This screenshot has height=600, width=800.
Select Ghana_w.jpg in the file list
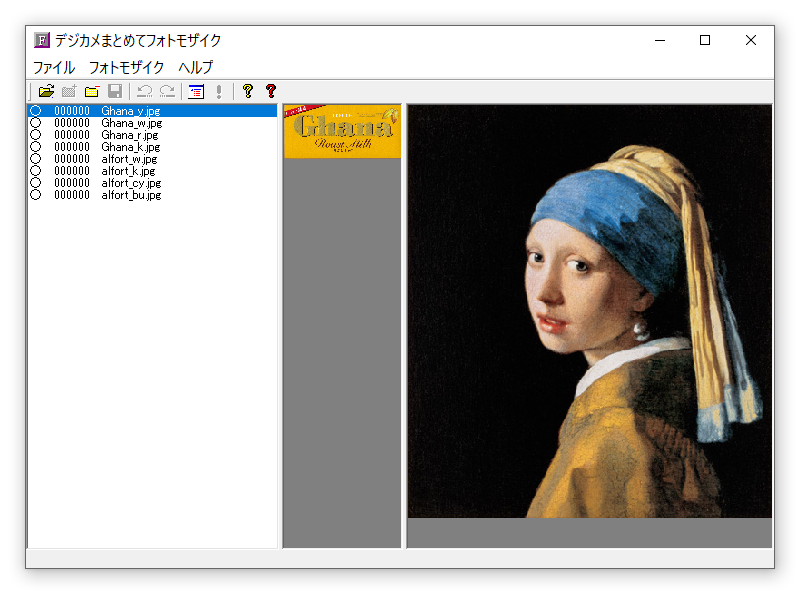tap(152, 123)
